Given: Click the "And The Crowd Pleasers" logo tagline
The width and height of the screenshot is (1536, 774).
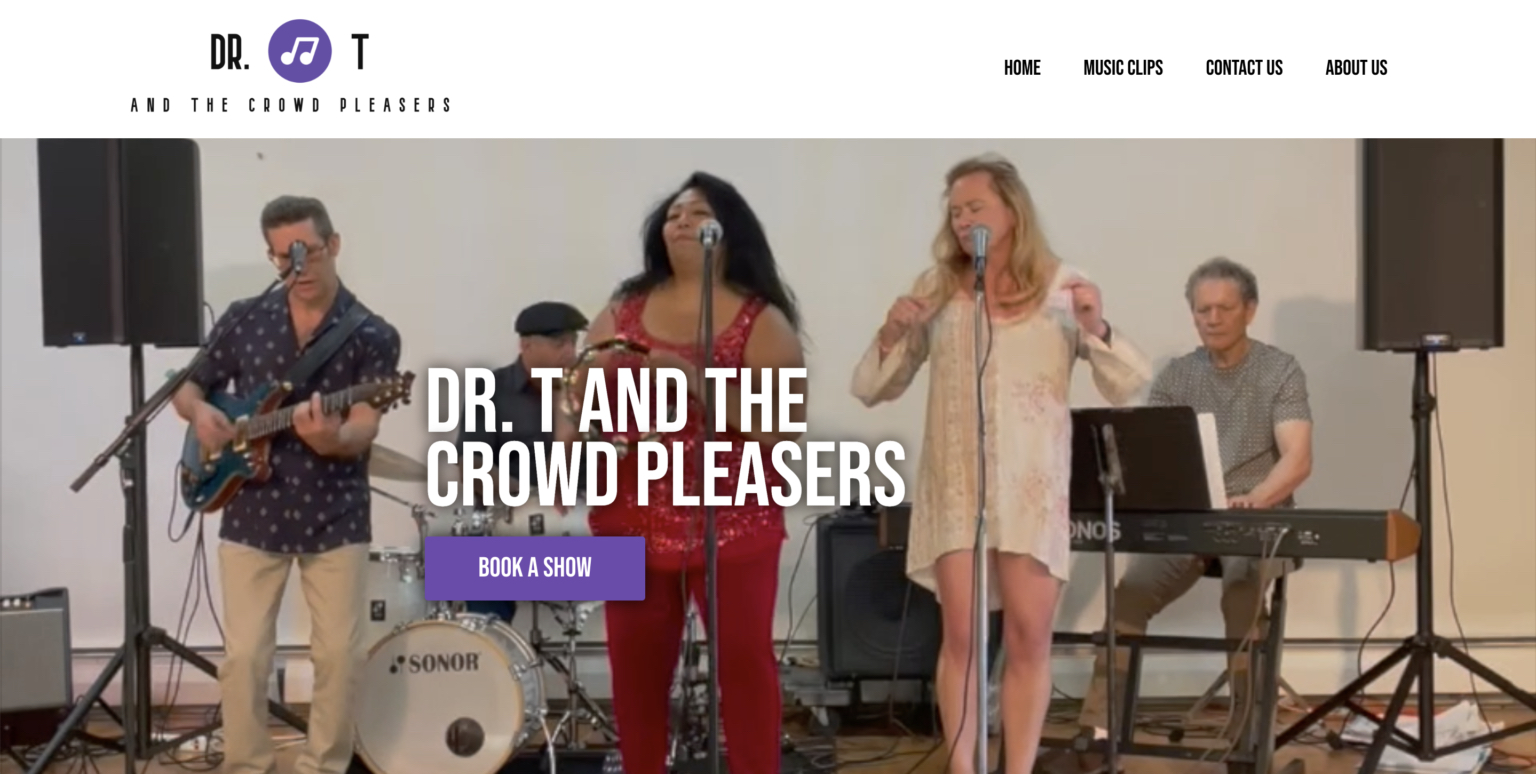Looking at the screenshot, I should tap(291, 105).
